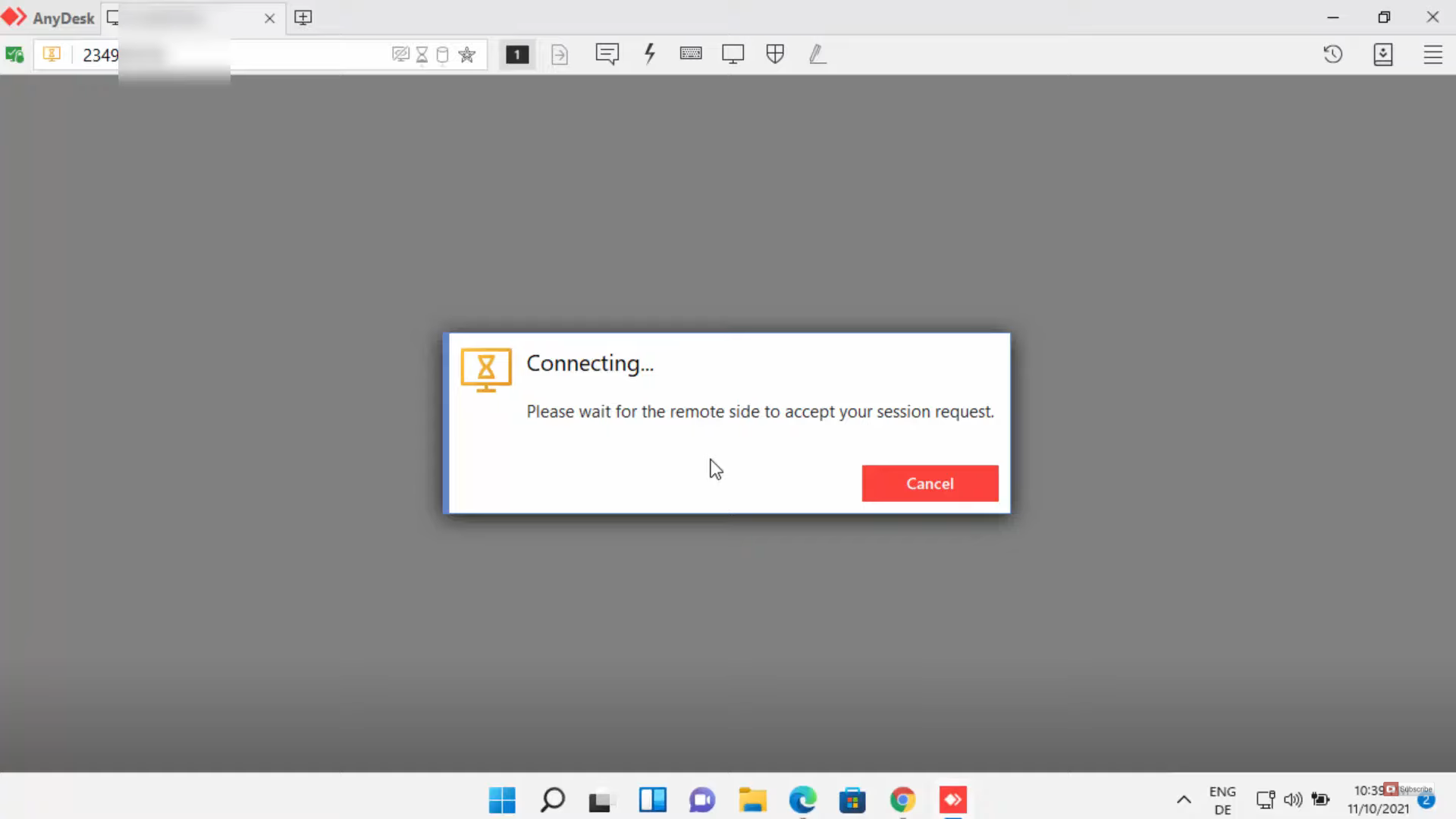This screenshot has width=1456, height=819.
Task: Click the AnyDesk address input field
Action: coord(303,55)
